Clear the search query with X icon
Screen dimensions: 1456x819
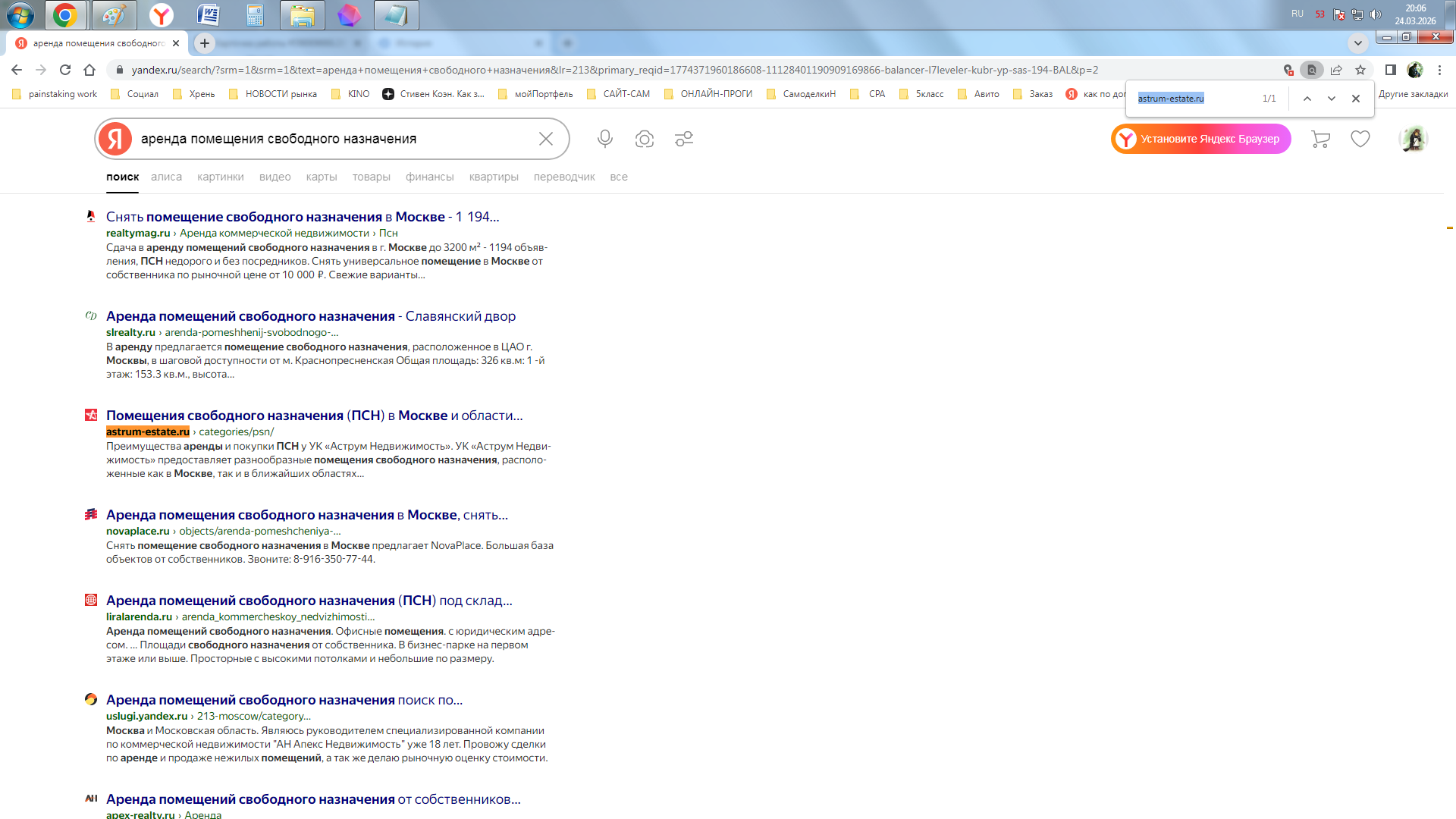[545, 139]
